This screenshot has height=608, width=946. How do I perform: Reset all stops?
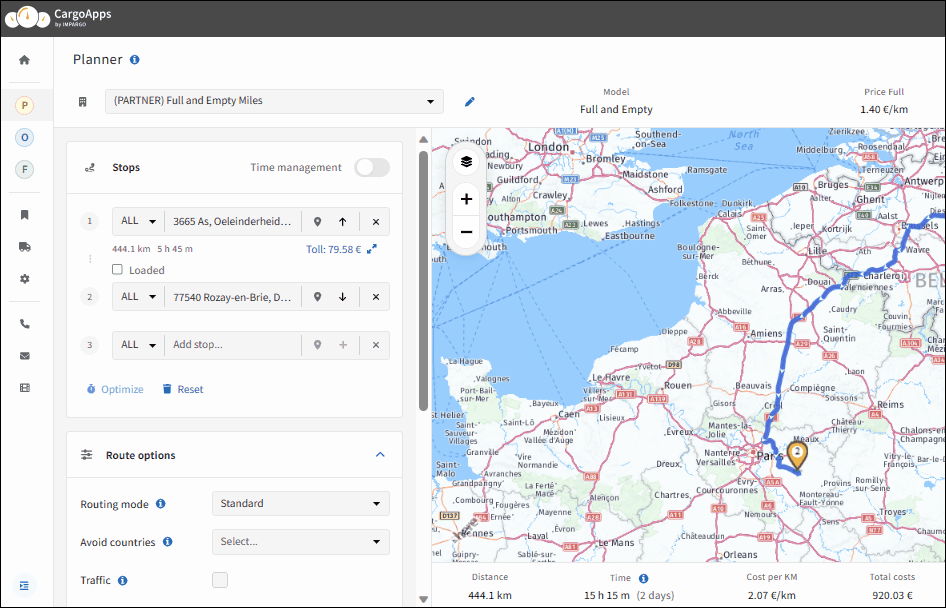pos(183,389)
